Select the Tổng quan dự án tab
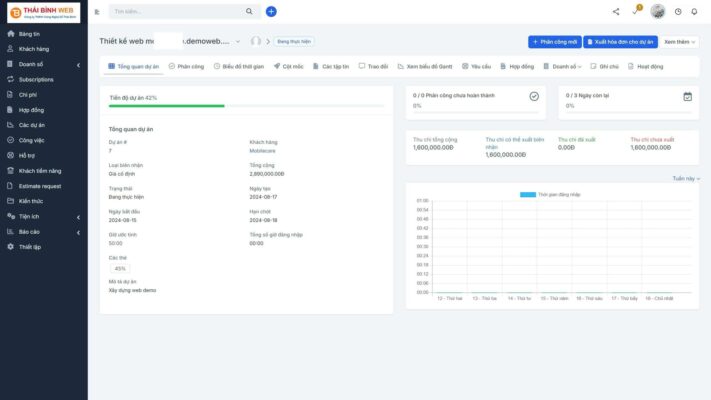 pos(134,66)
